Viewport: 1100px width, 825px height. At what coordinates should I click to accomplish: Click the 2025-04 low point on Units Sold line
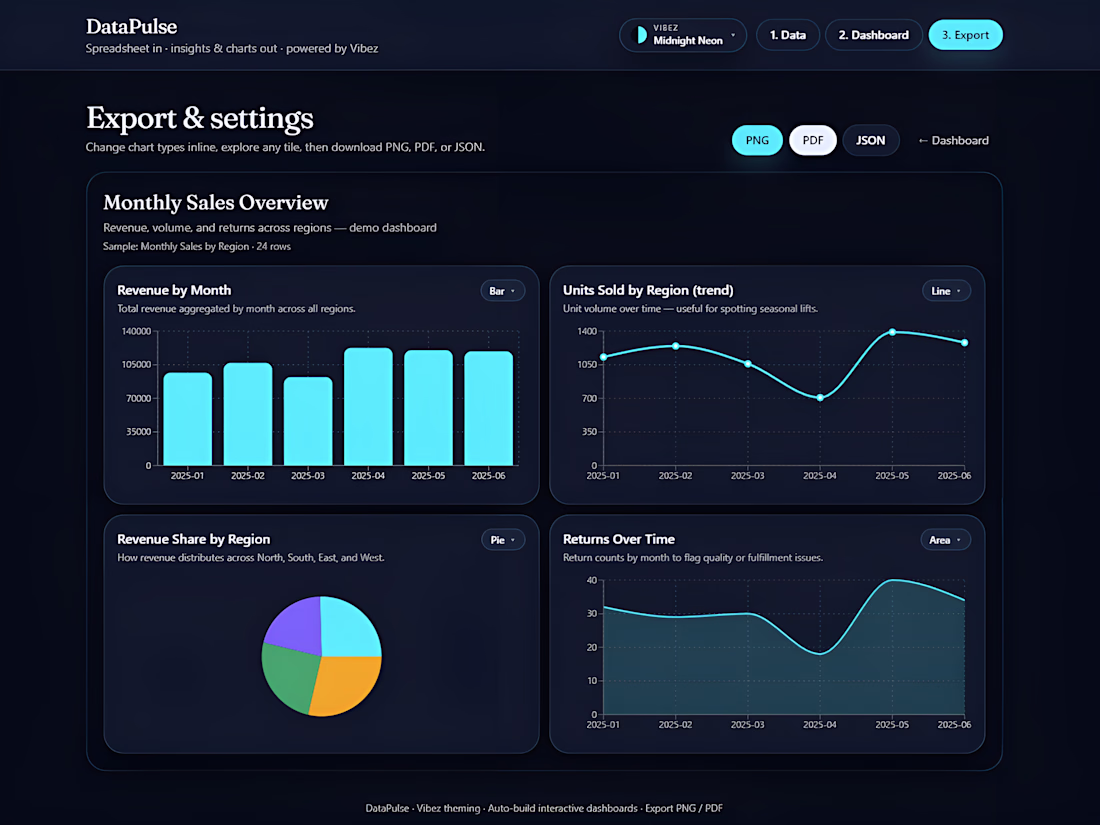(x=820, y=398)
